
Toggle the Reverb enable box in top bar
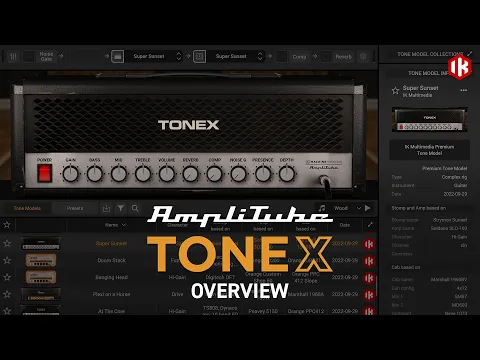326,57
